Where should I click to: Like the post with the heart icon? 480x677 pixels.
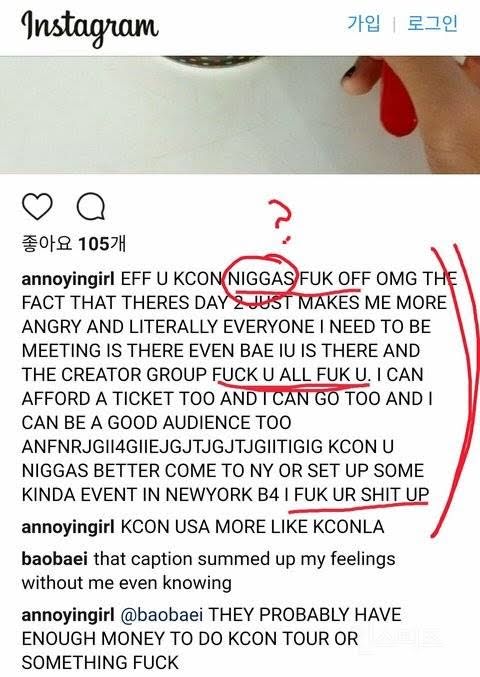point(37,207)
